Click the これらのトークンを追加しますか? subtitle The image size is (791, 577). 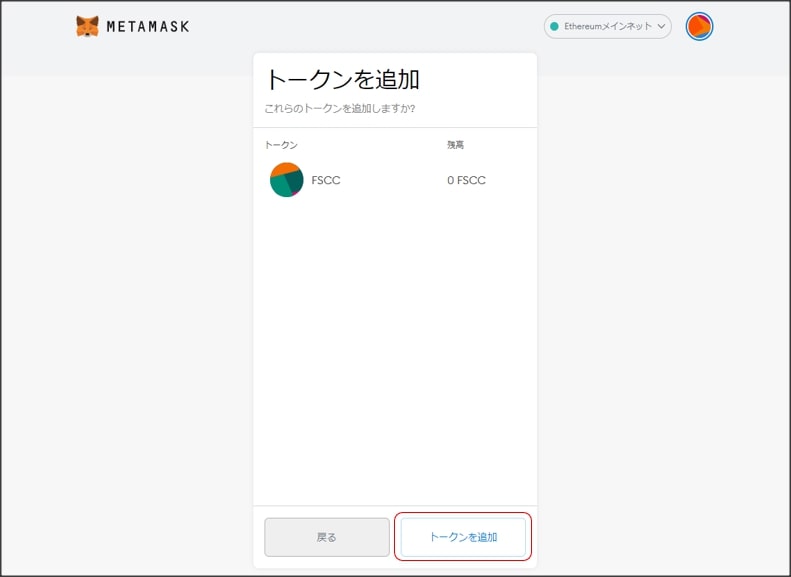click(339, 108)
